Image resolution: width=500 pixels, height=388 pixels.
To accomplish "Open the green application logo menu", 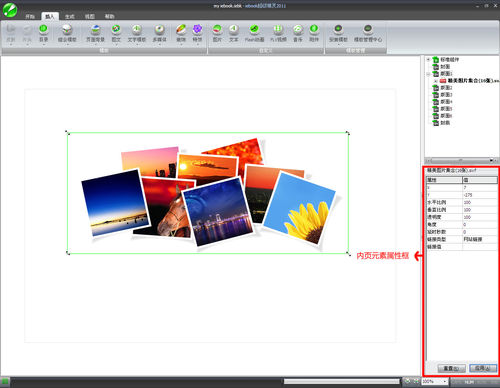I will pyautogui.click(x=10, y=9).
